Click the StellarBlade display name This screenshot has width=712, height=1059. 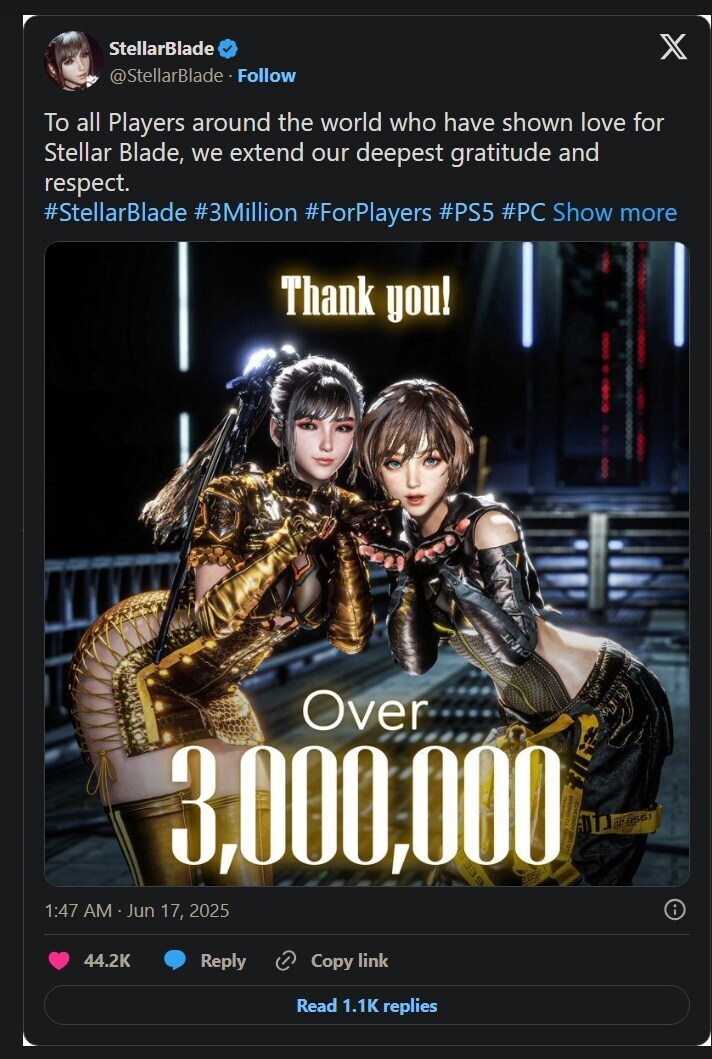tap(161, 49)
